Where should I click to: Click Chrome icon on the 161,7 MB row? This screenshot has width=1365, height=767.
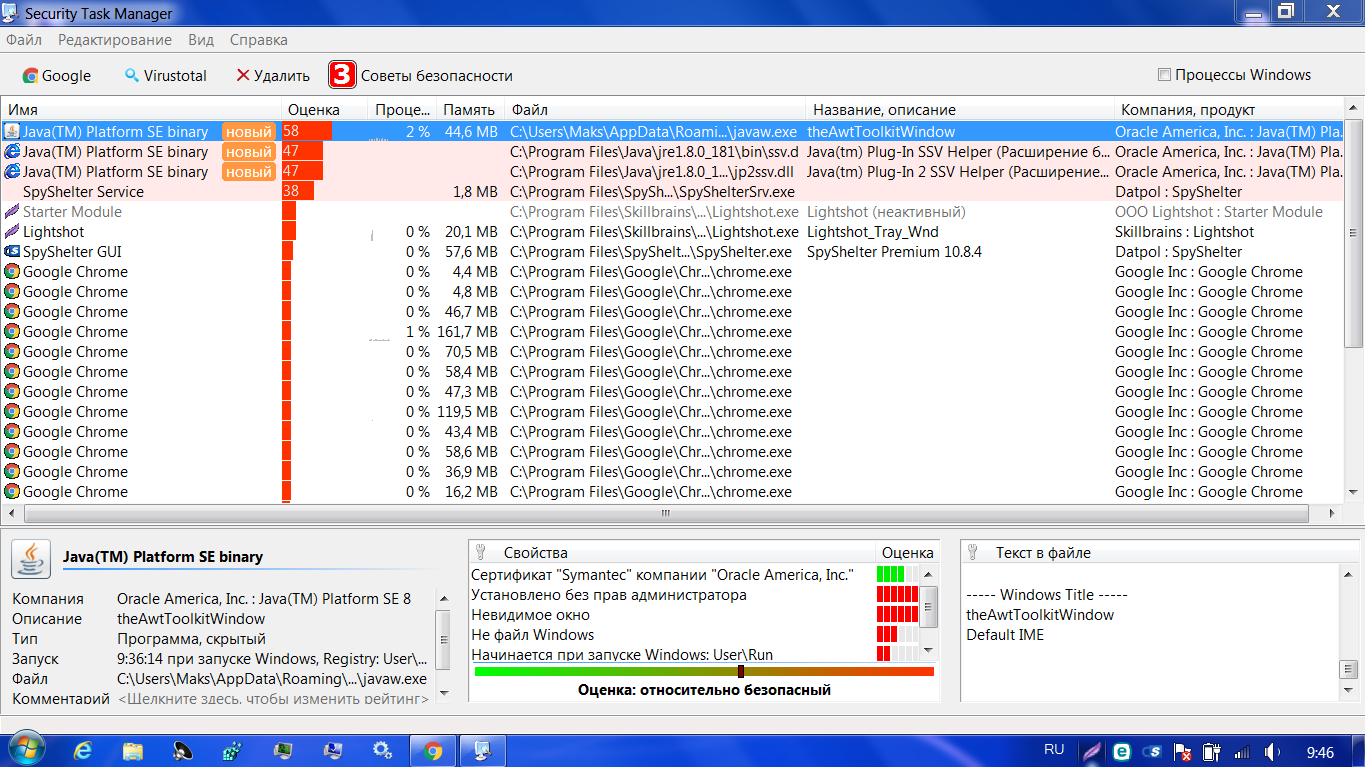click(12, 332)
